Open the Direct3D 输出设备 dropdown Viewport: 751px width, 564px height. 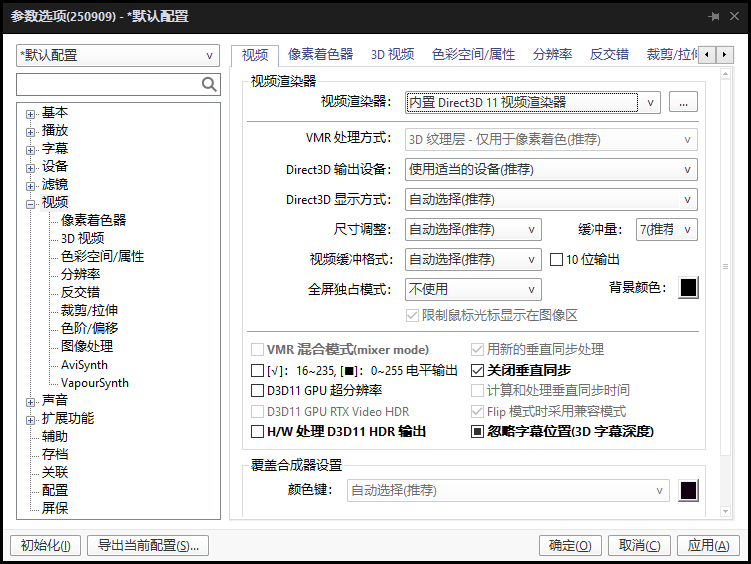(551, 169)
